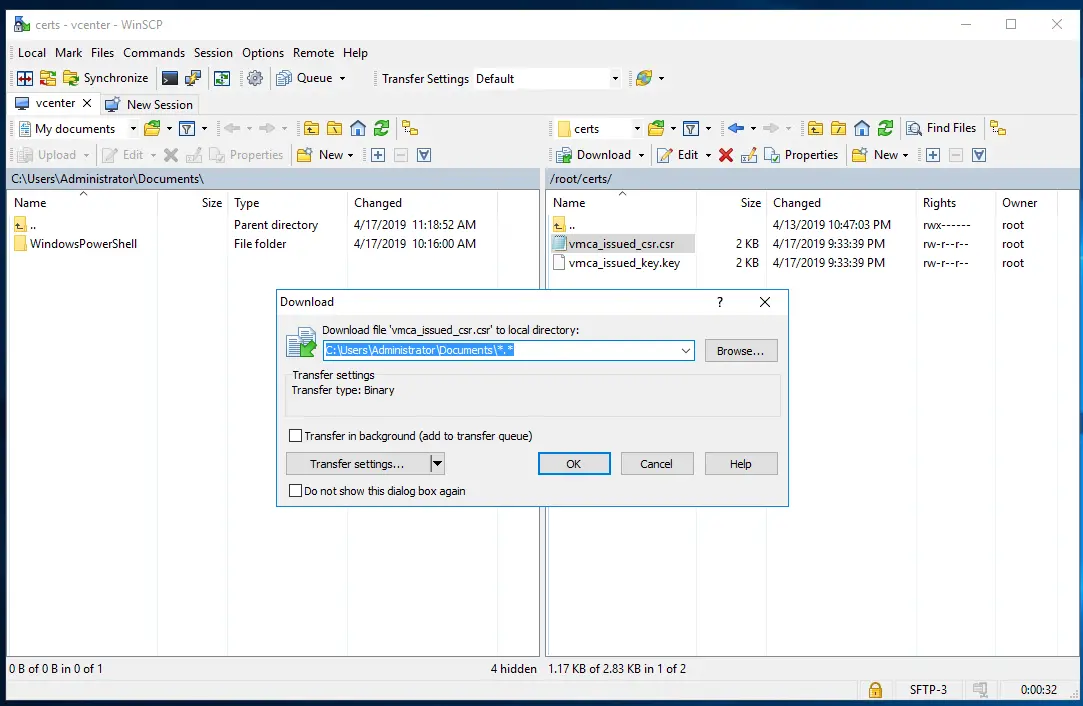Viewport: 1083px width, 706px height.
Task: Click local panel filter icon
Action: tap(187, 128)
